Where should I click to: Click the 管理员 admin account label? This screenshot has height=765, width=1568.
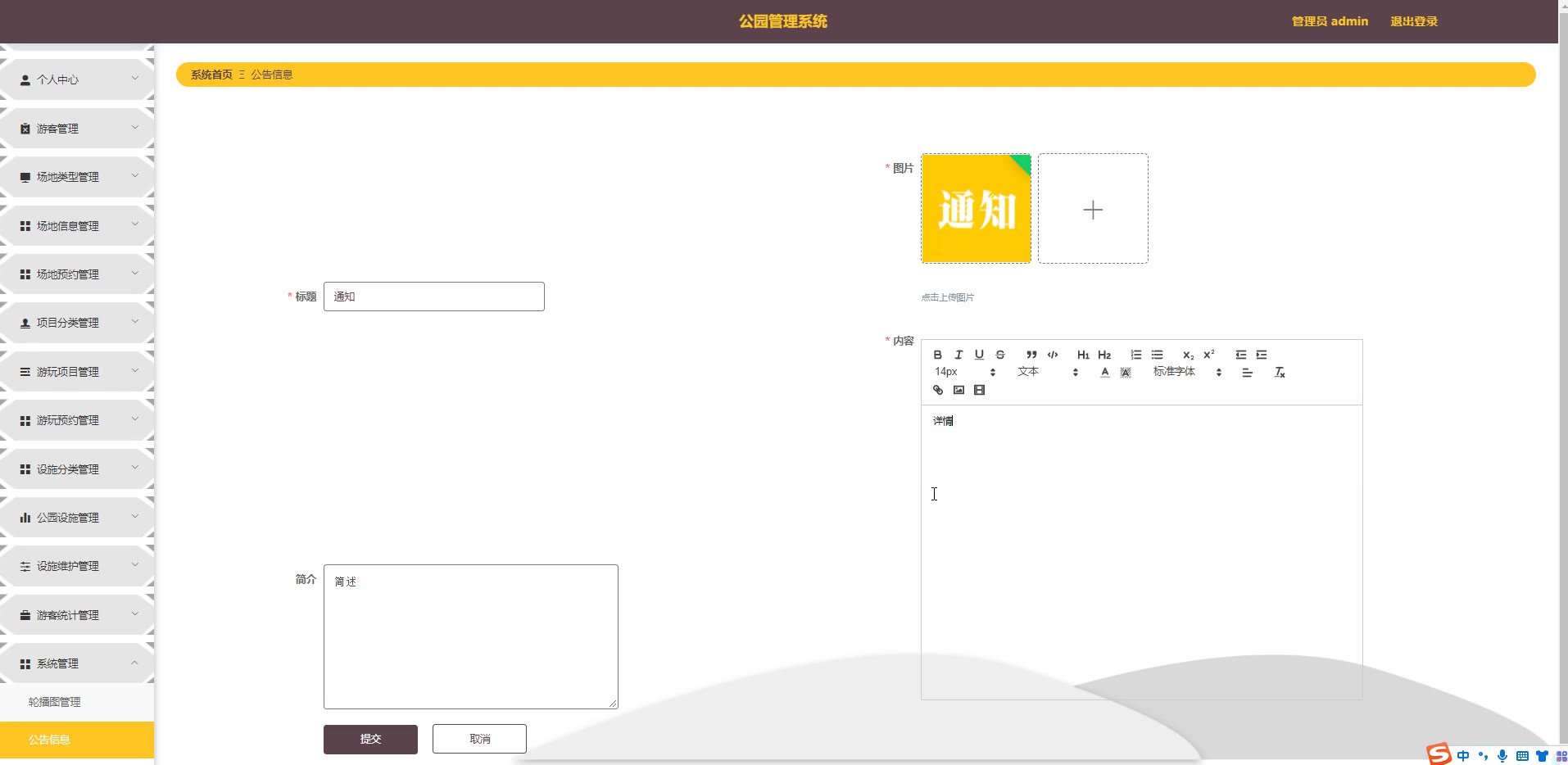tap(1330, 21)
